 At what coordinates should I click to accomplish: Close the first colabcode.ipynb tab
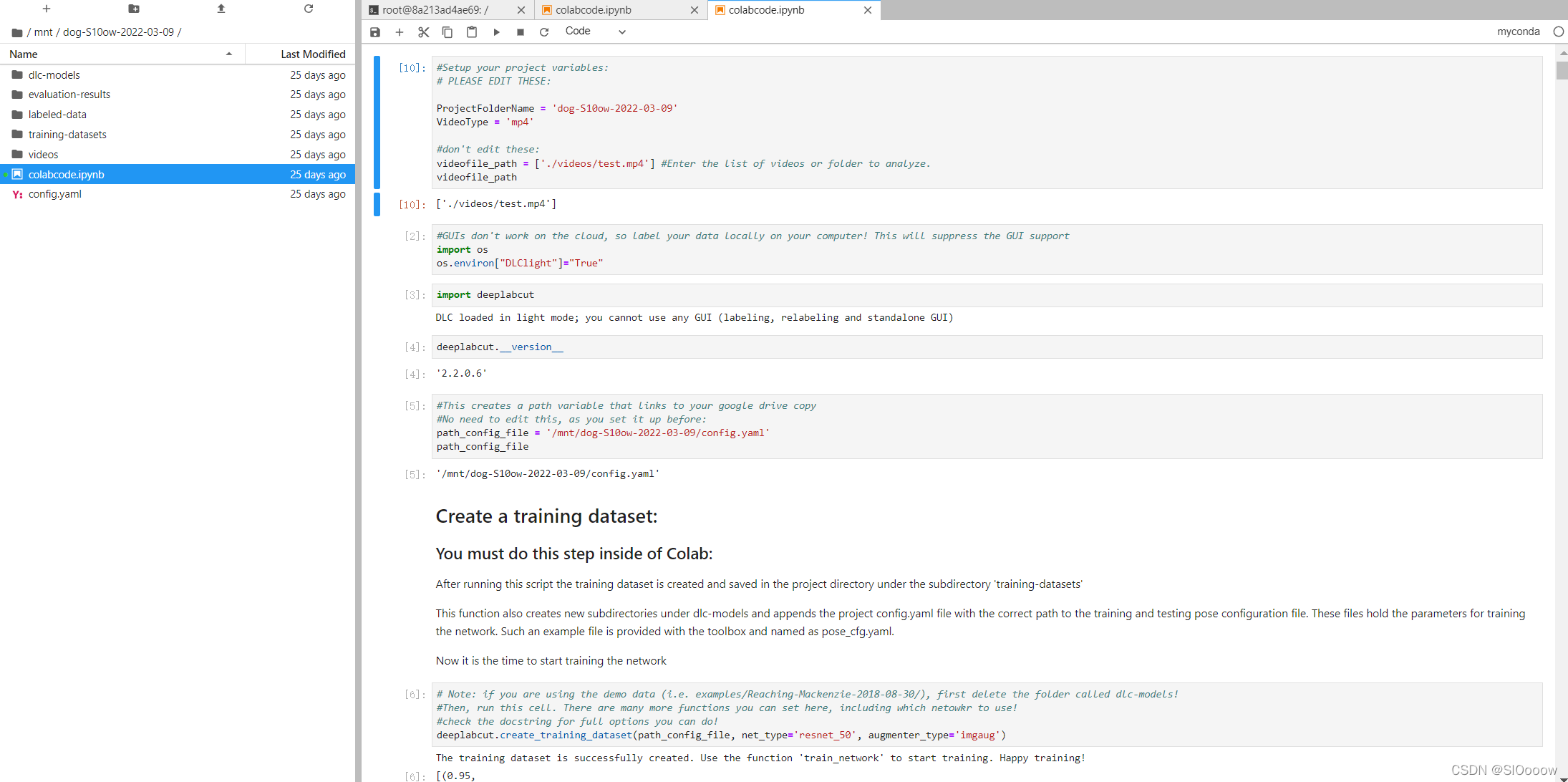coord(695,10)
